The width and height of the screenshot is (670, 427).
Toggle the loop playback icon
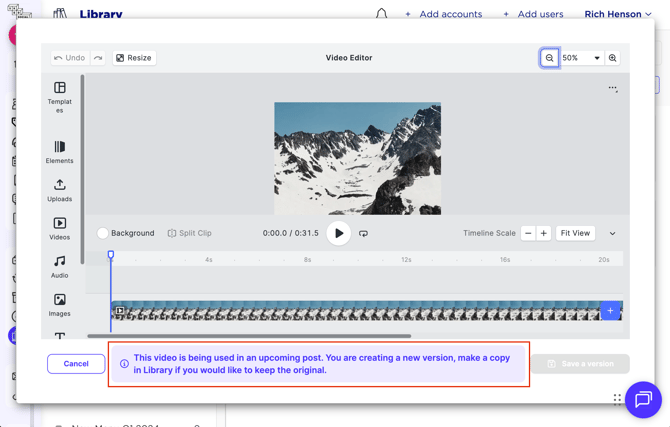(x=363, y=233)
